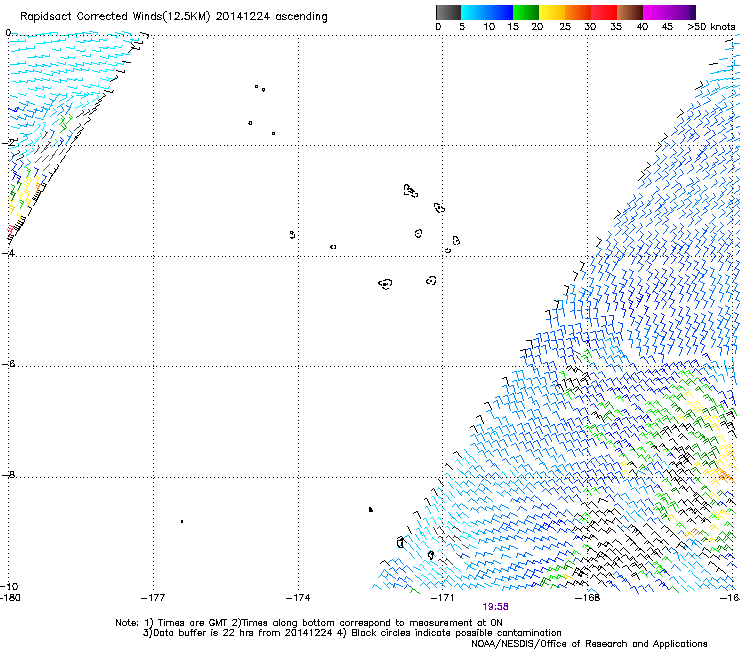Screen dimensions: 740x650
Task: Click the orange 25-30 knots legend swatch
Action: pyautogui.click(x=578, y=12)
